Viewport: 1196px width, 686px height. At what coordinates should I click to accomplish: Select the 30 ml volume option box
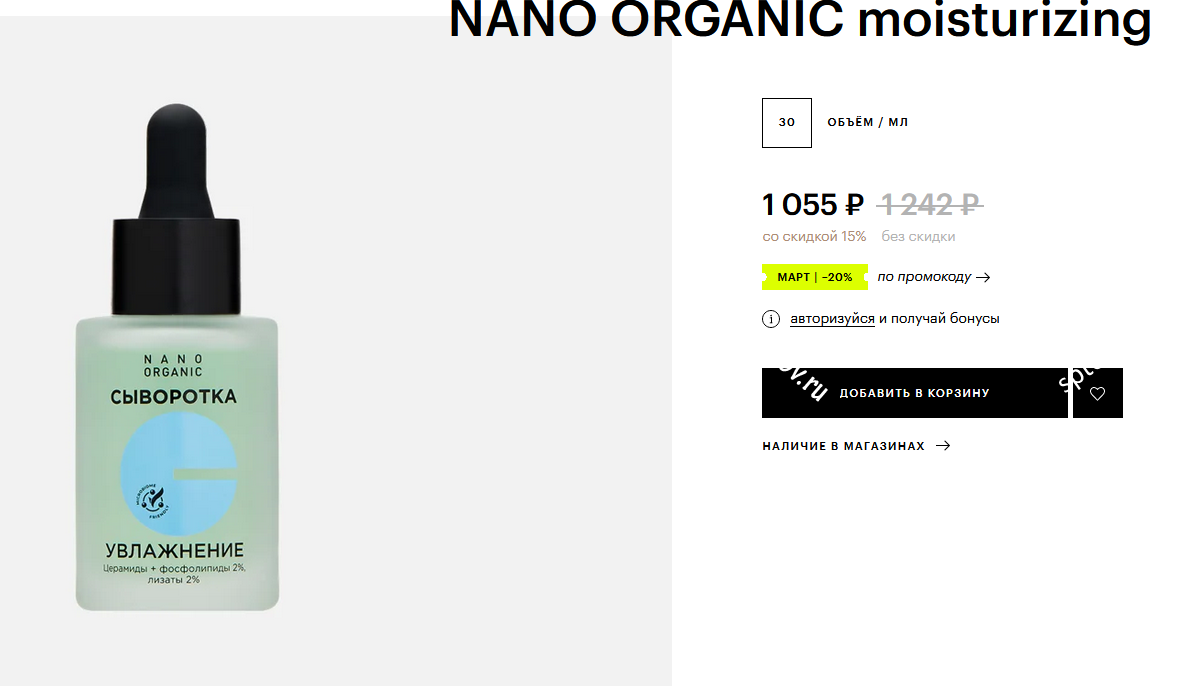(x=786, y=123)
